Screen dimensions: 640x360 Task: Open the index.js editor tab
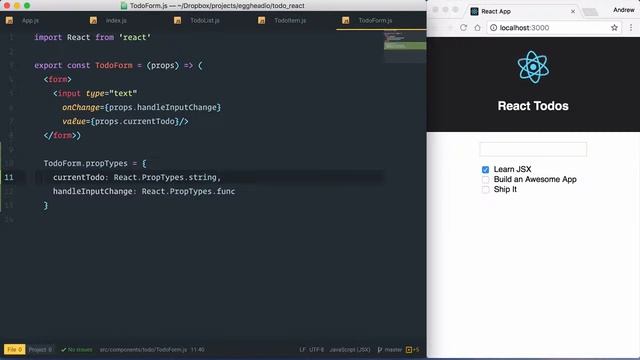116,20
